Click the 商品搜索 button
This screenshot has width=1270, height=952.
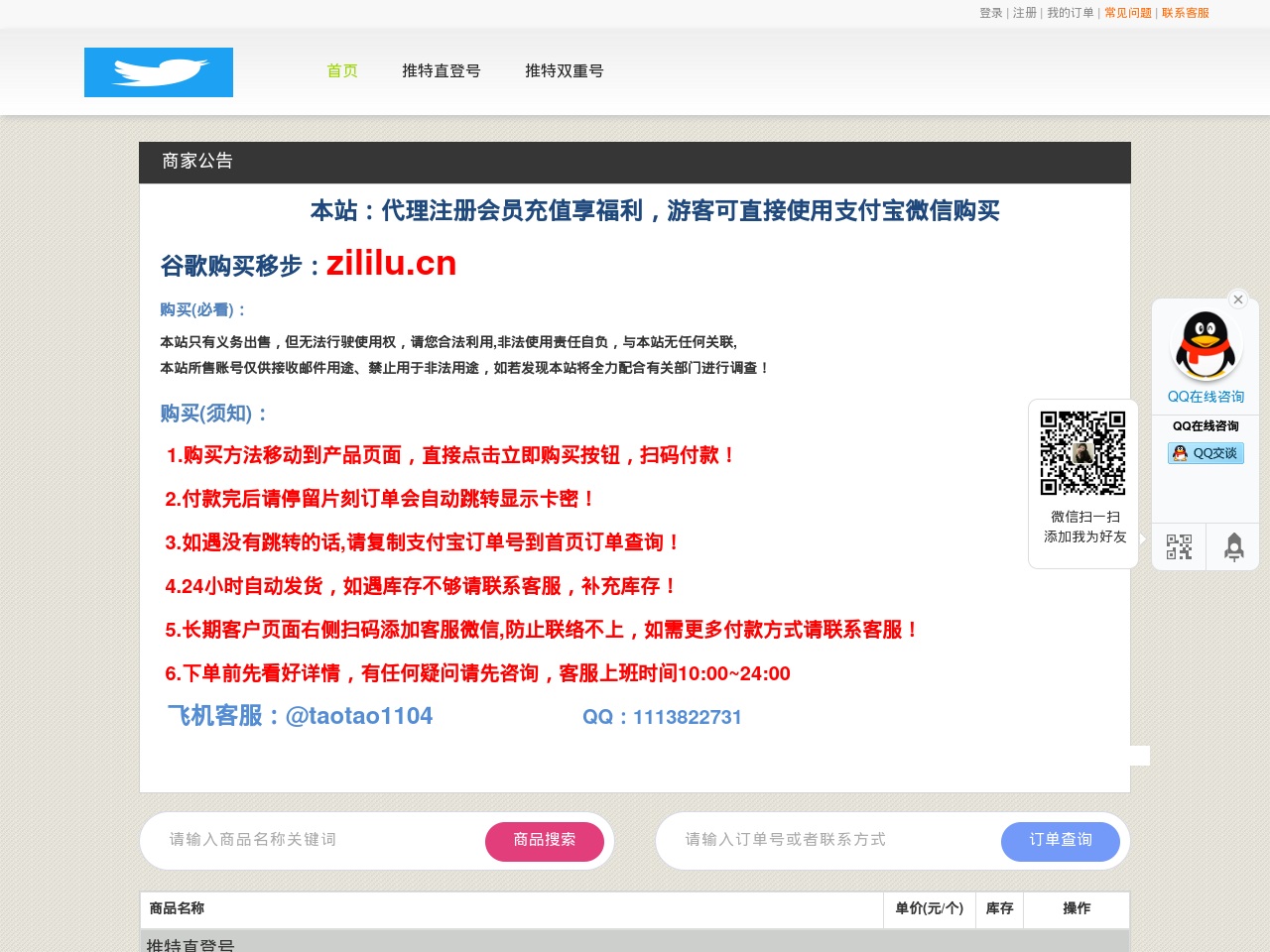point(545,841)
